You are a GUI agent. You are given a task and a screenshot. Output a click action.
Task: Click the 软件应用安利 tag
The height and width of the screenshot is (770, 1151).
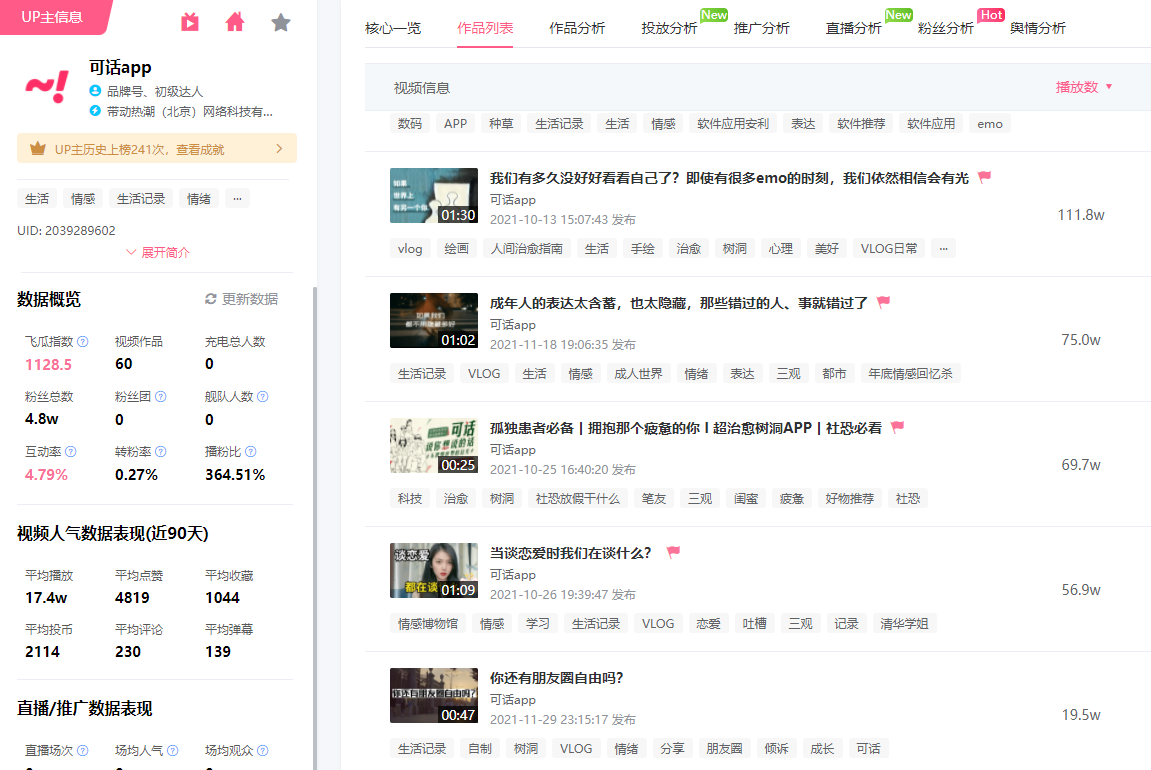coord(733,123)
